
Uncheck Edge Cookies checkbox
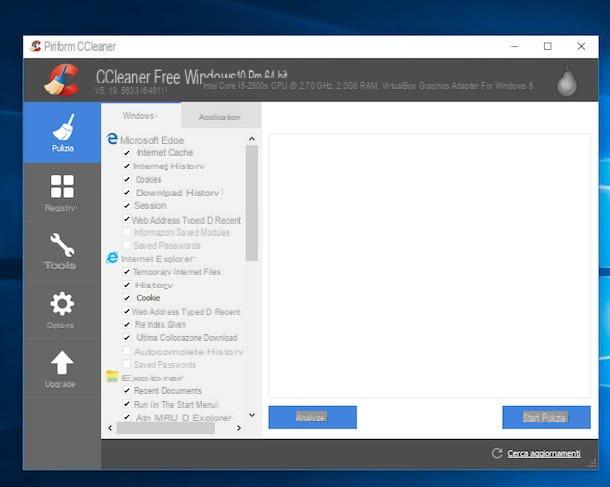[x=127, y=179]
